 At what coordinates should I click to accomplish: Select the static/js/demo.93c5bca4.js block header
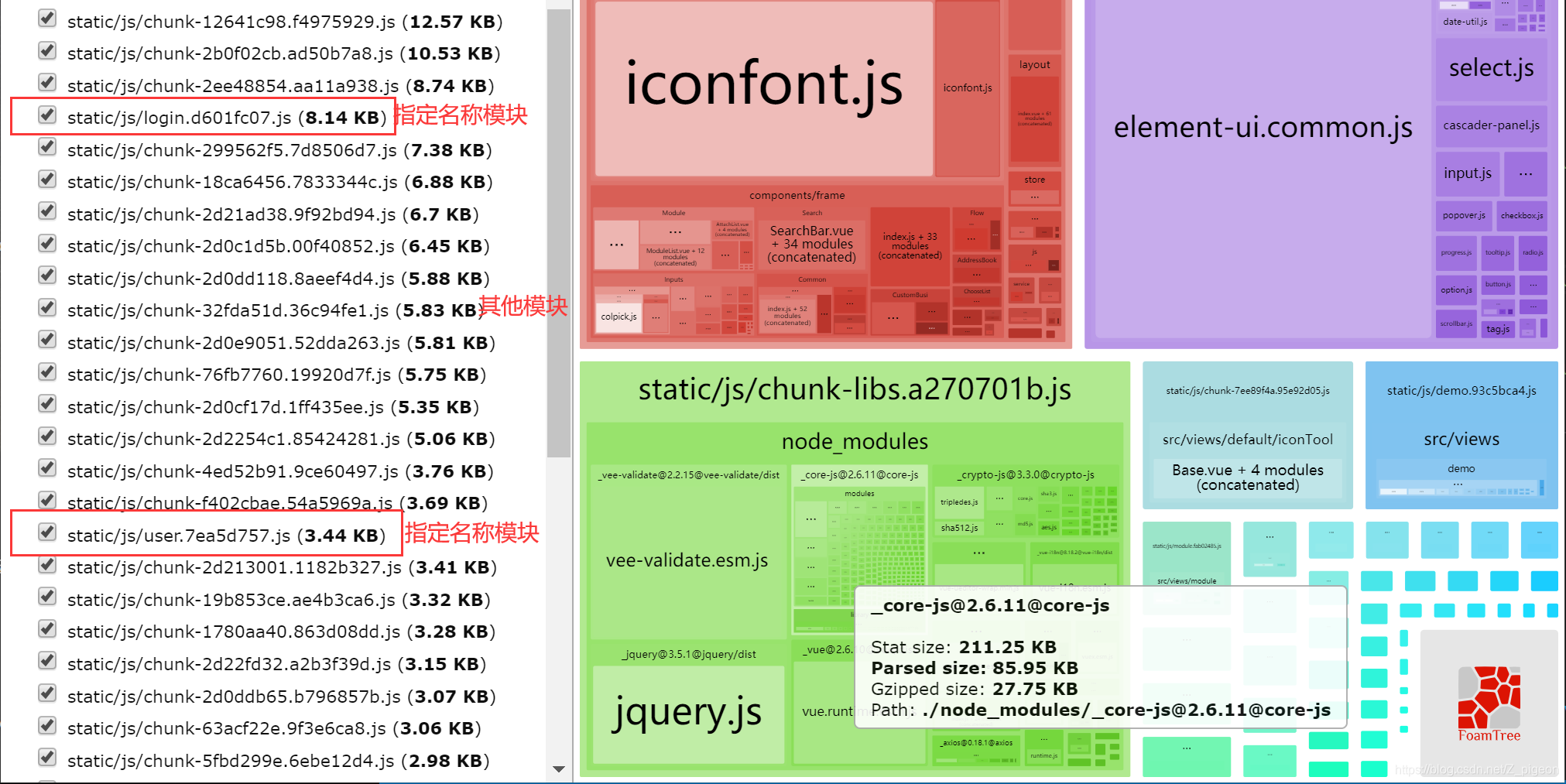tap(1461, 391)
